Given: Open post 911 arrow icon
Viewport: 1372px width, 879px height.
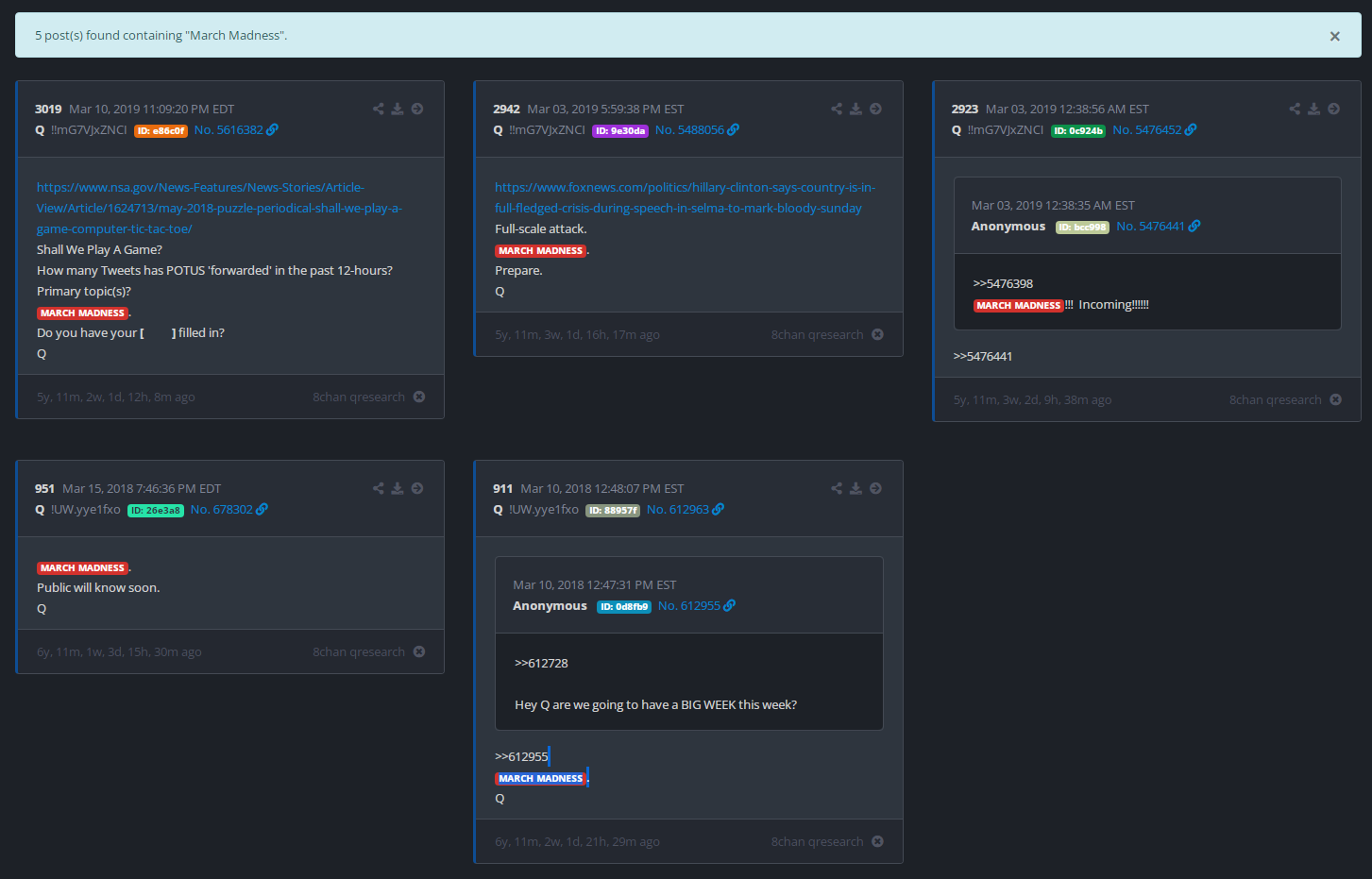Looking at the screenshot, I should (875, 488).
